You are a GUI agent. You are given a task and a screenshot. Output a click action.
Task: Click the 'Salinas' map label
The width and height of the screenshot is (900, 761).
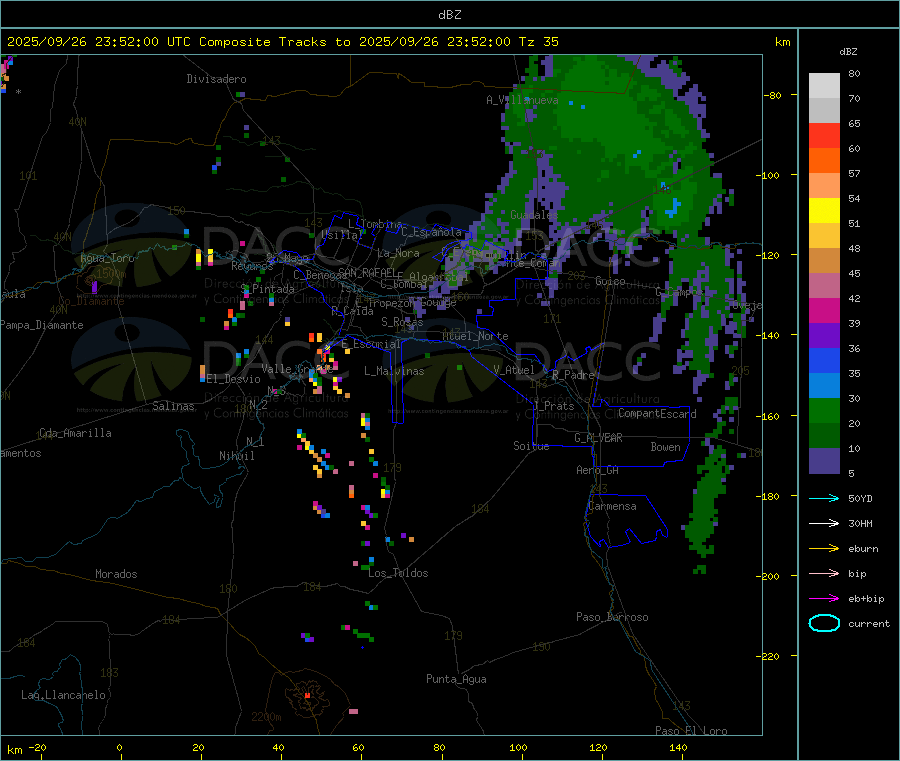tap(173, 406)
